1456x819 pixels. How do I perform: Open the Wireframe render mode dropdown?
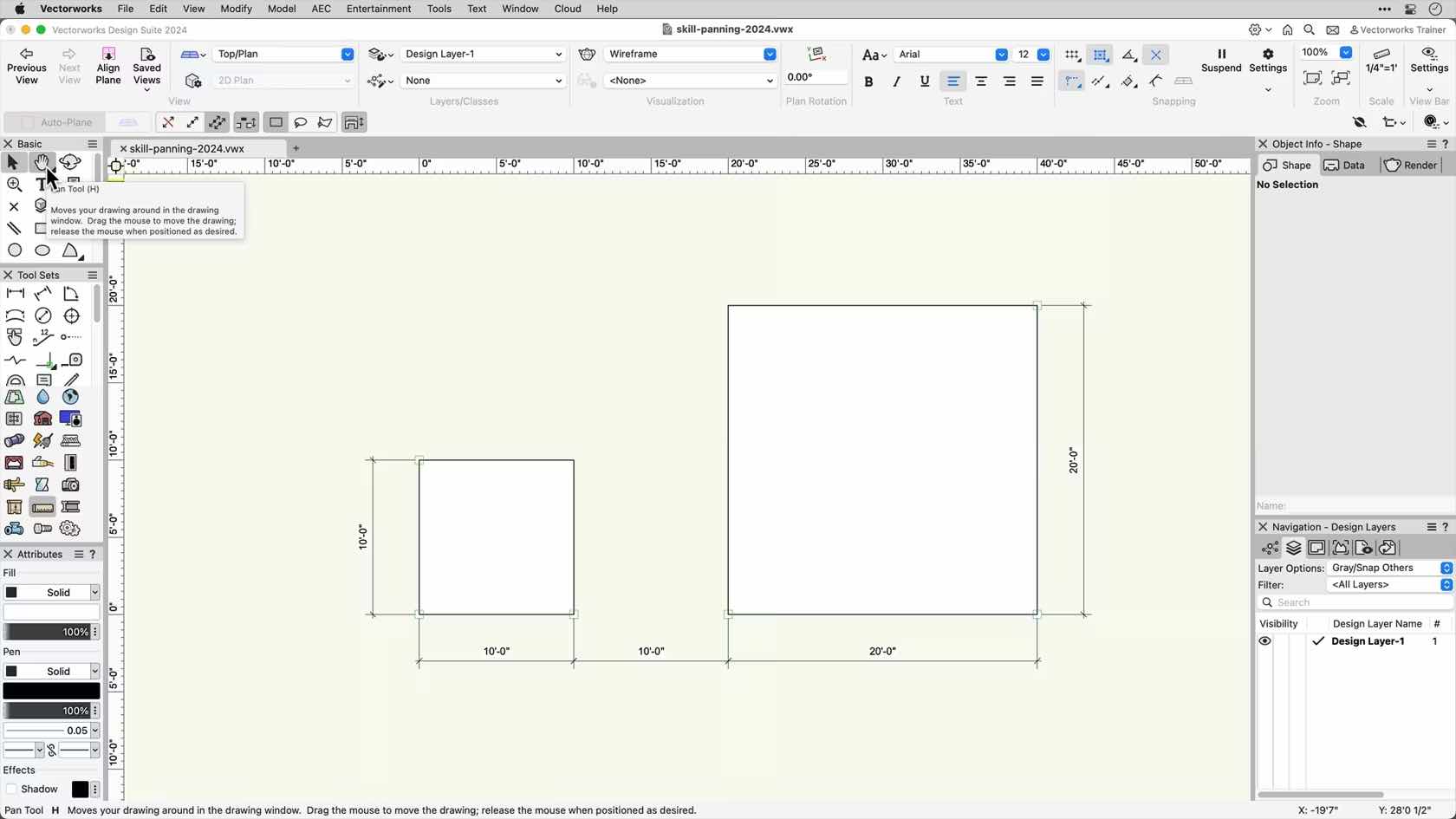[x=690, y=54]
